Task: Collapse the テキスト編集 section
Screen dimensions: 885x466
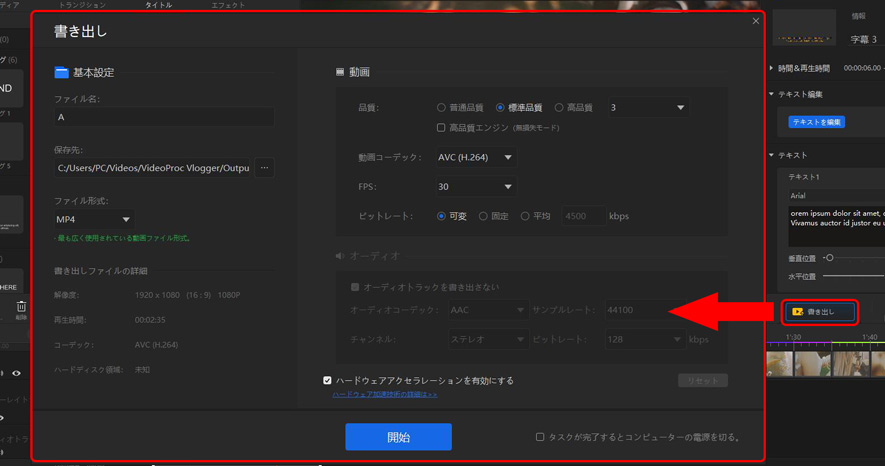Action: pyautogui.click(x=772, y=94)
